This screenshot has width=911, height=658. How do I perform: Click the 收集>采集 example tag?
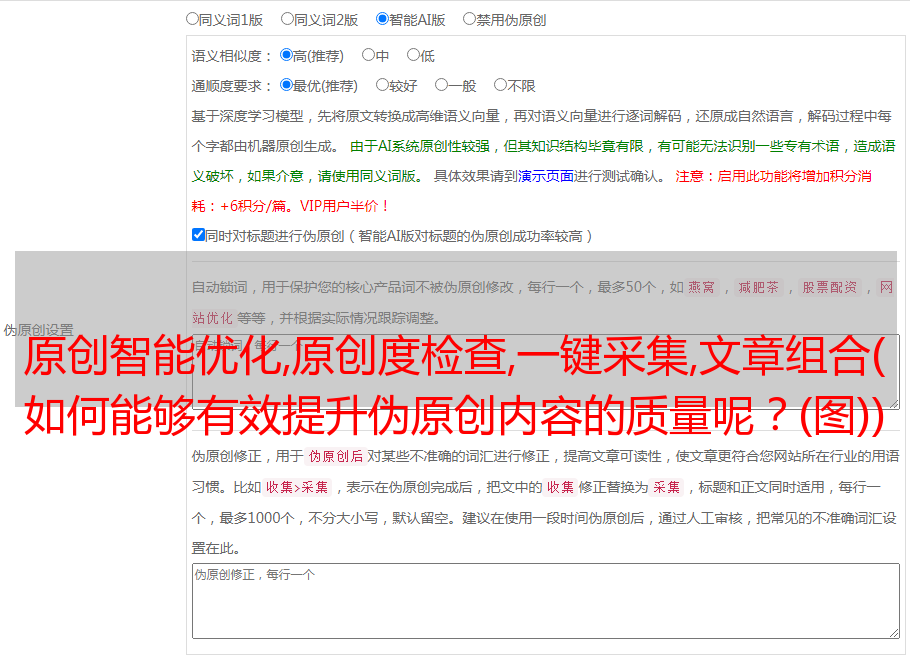(297, 487)
